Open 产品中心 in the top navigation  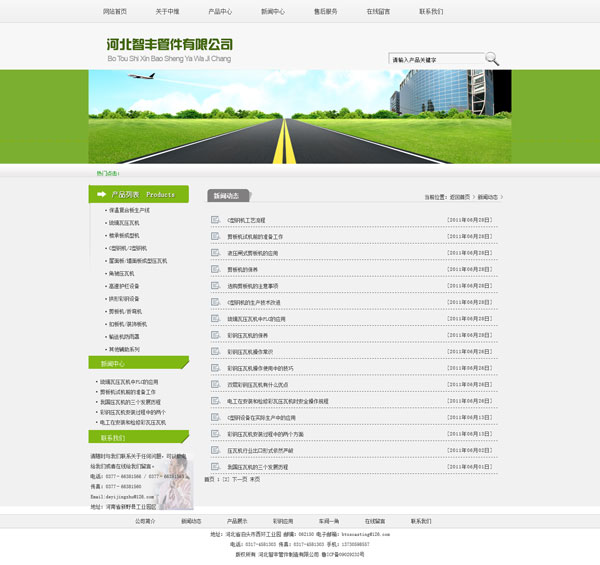[220, 11]
